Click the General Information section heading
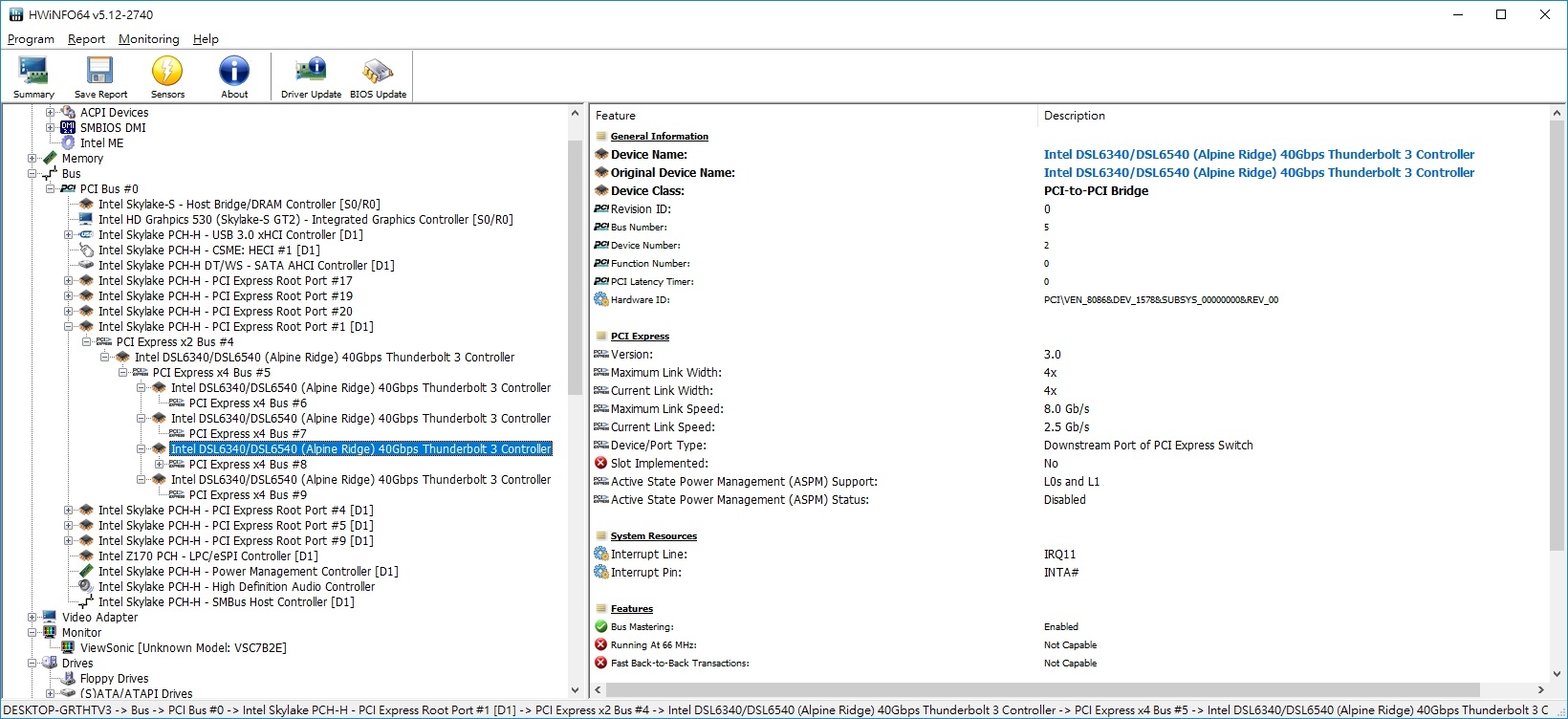This screenshot has height=719, width=1568. pos(659,137)
